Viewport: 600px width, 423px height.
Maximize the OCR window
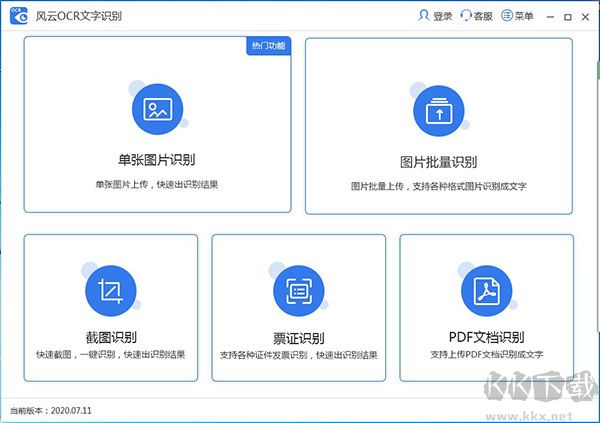(x=568, y=17)
